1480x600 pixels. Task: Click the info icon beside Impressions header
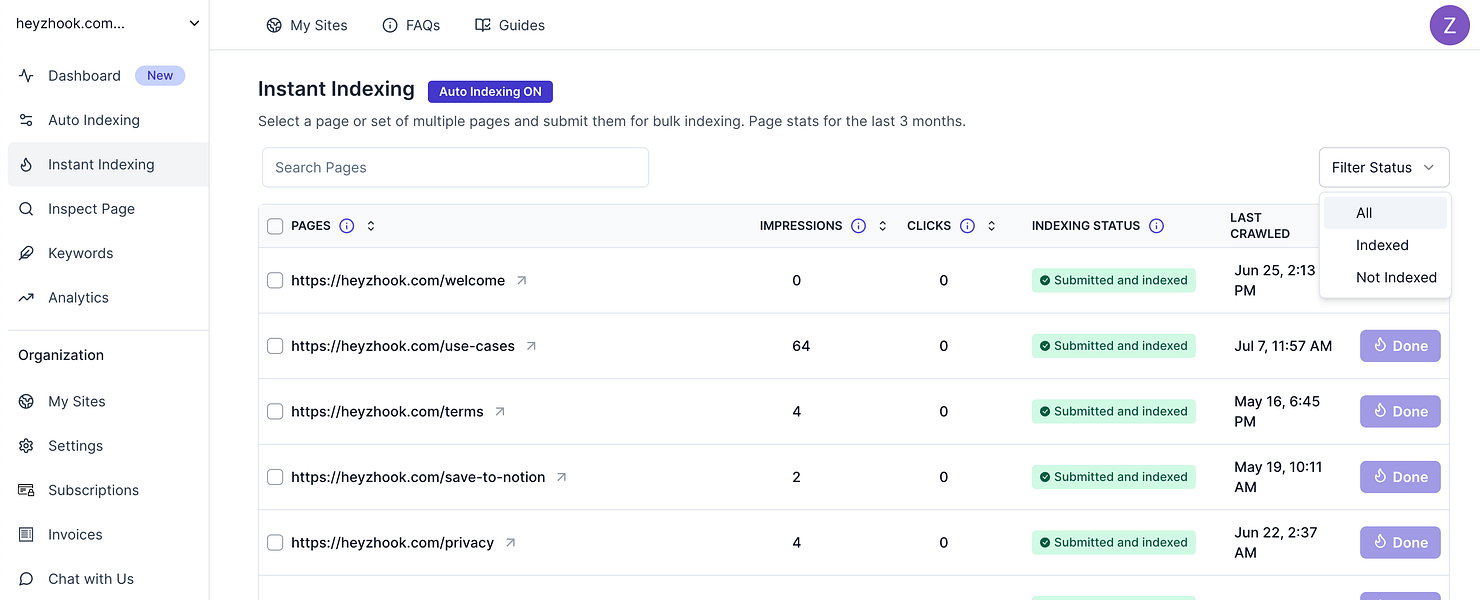pyautogui.click(x=858, y=226)
